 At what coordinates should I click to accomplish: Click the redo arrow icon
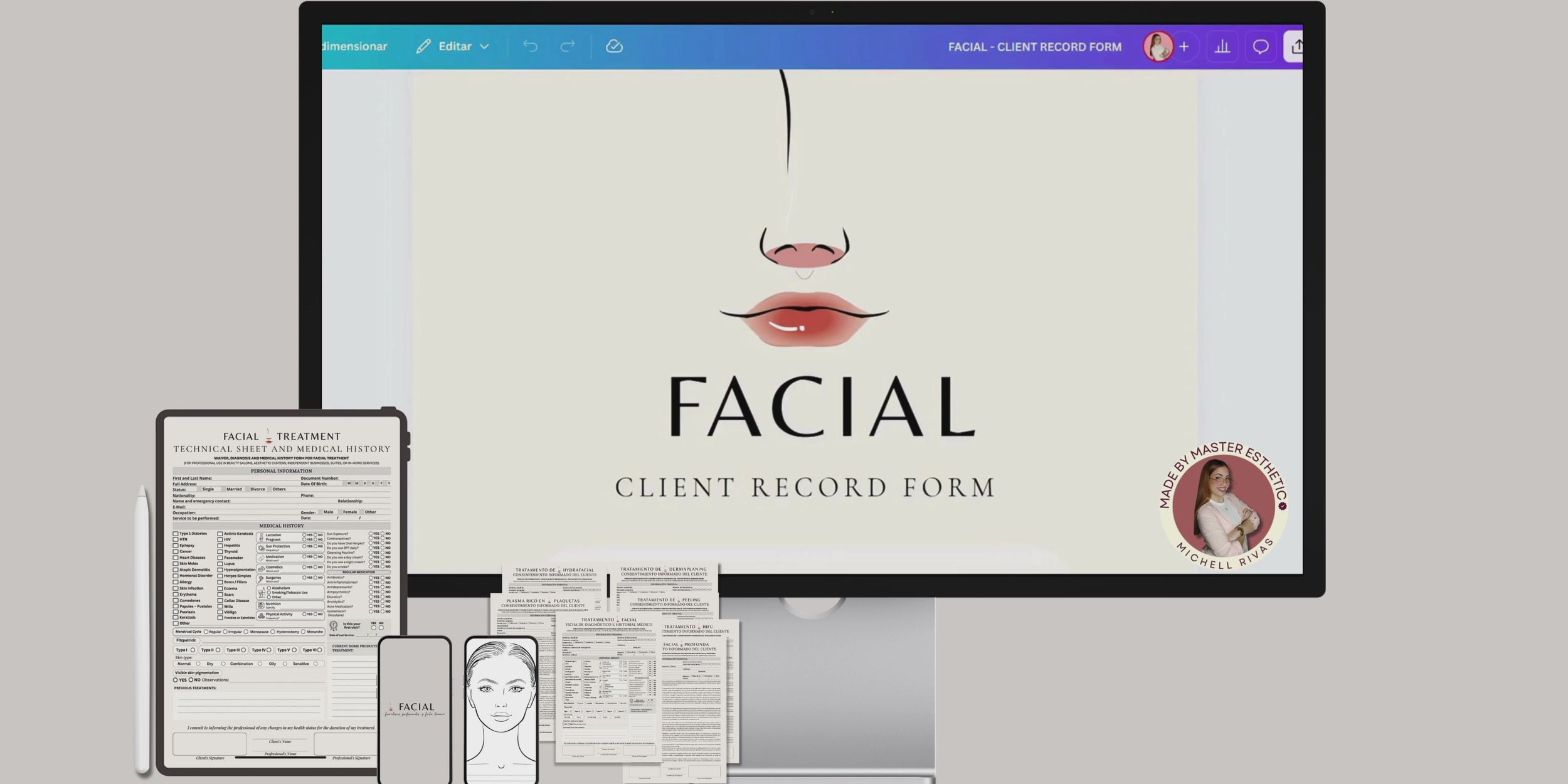[x=568, y=46]
